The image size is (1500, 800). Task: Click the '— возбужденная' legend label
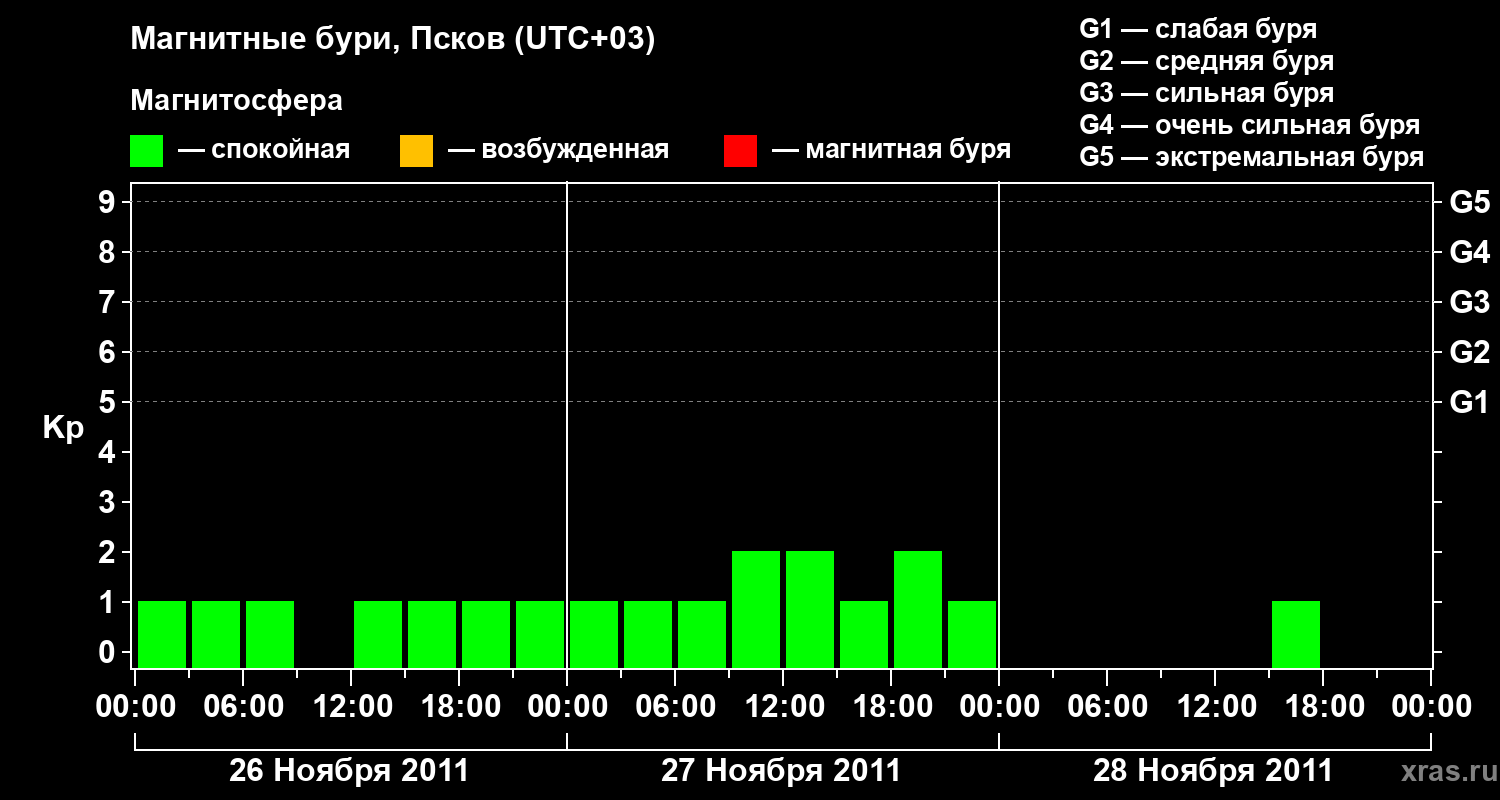coord(558,150)
